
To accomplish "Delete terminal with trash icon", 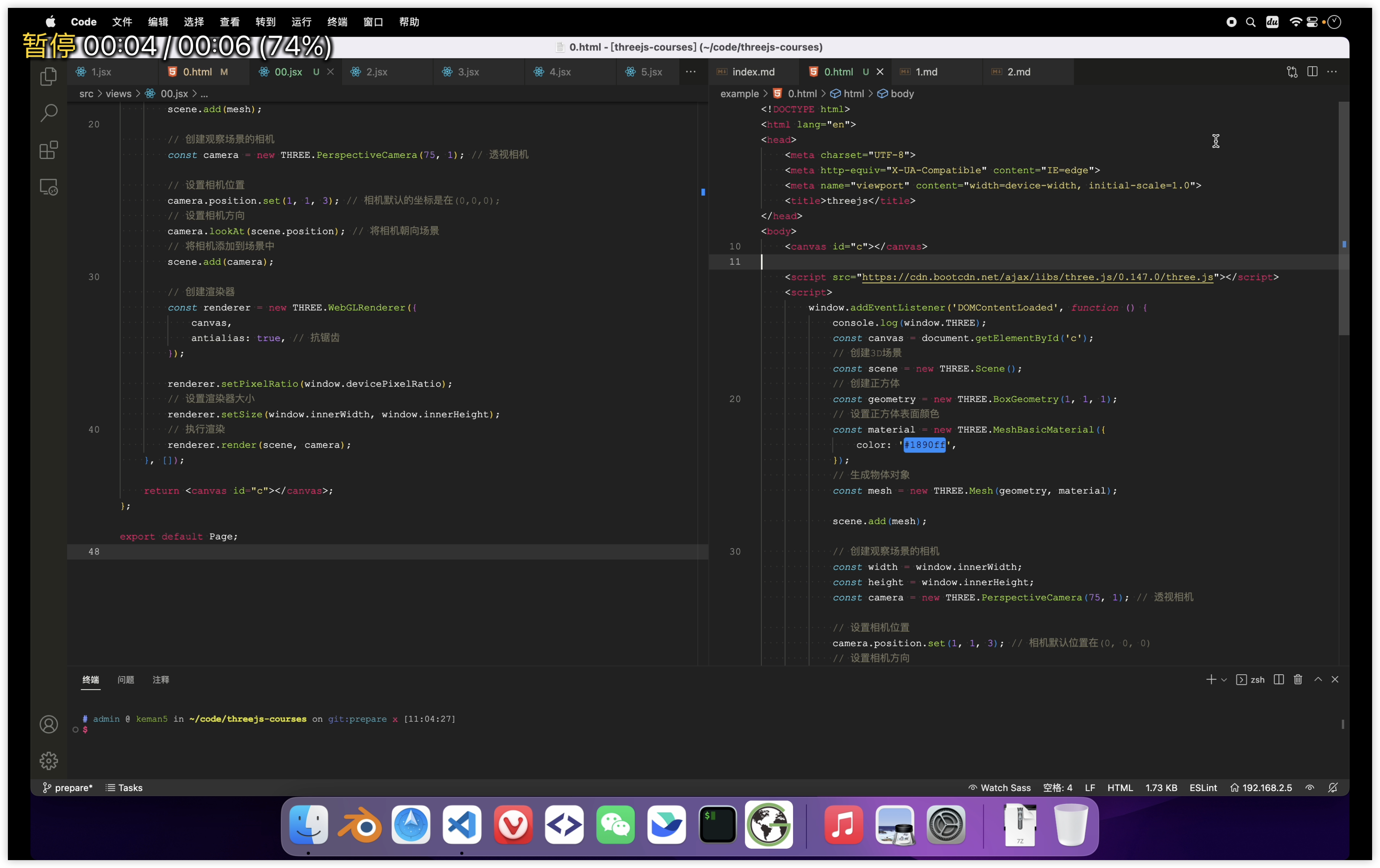I will pos(1298,679).
